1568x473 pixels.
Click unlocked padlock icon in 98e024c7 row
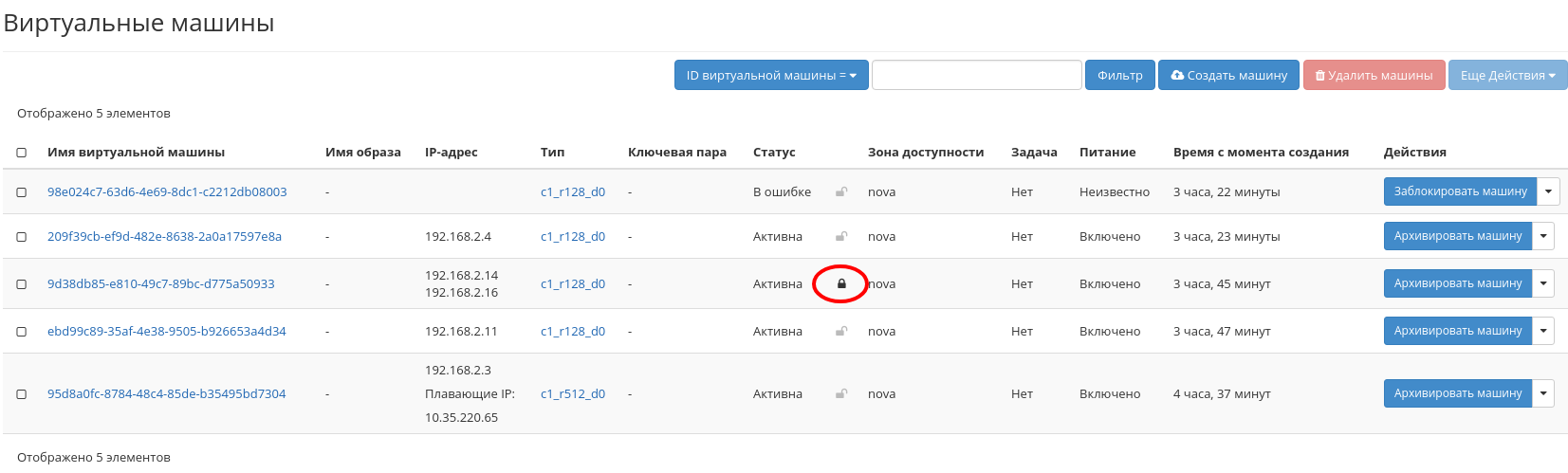(x=840, y=191)
